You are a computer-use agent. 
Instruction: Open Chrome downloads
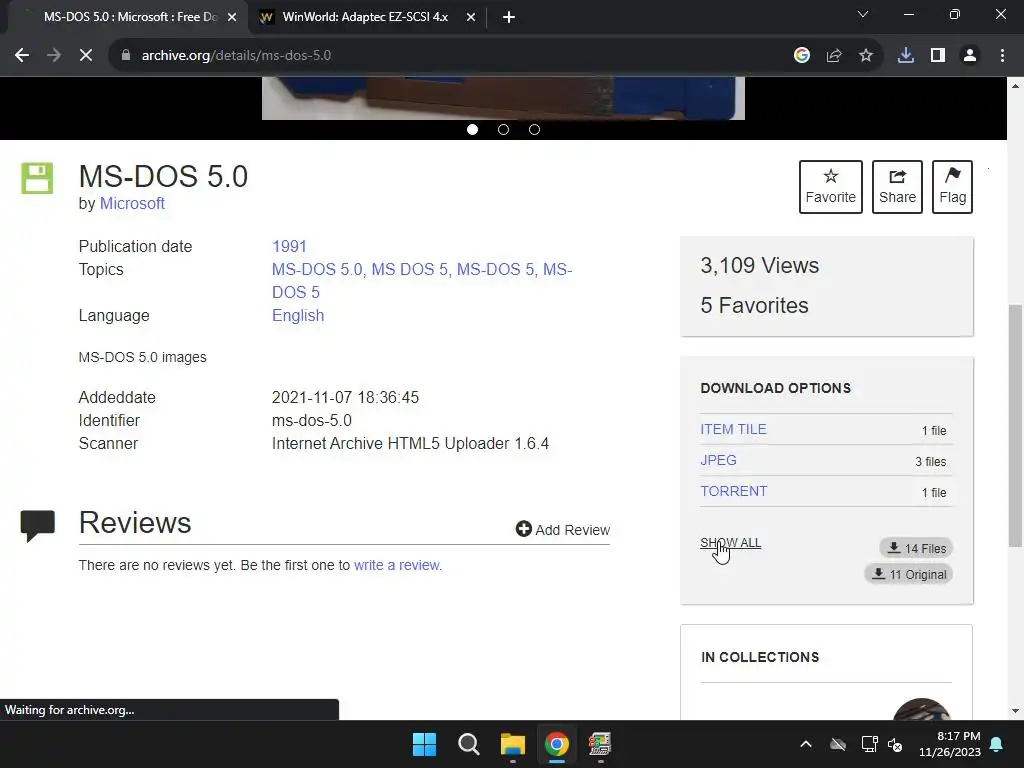coord(906,56)
